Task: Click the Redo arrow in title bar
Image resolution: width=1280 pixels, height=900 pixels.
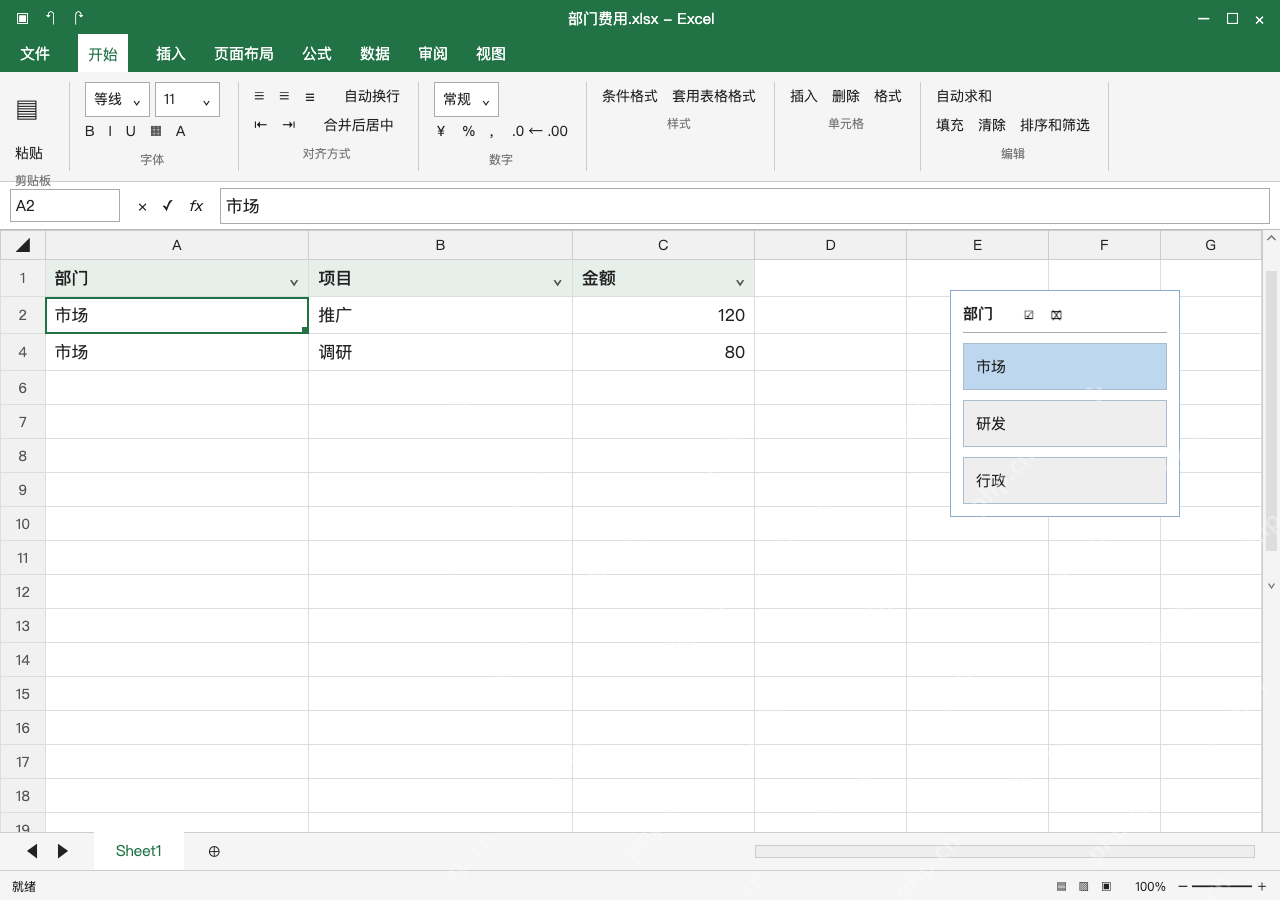Action: pos(78,18)
